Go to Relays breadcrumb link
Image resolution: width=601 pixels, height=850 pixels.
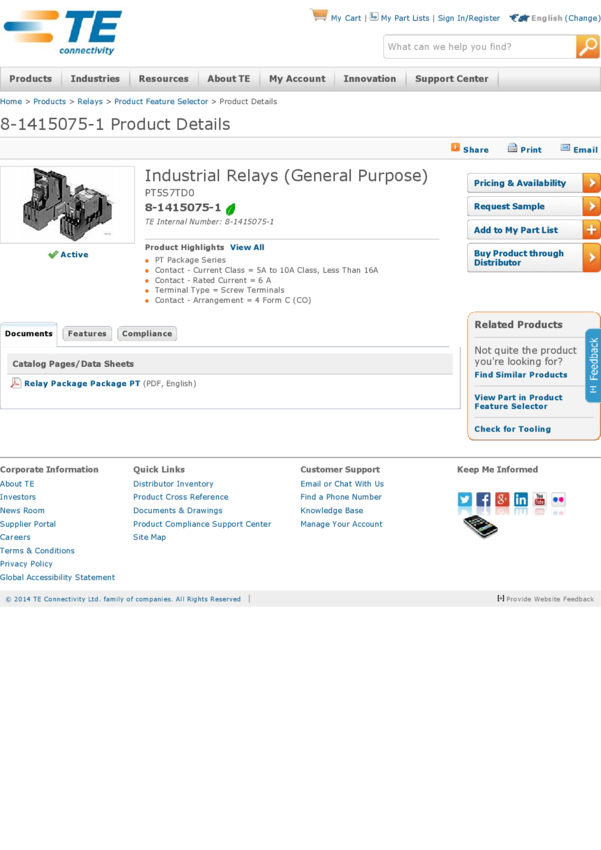[90, 101]
